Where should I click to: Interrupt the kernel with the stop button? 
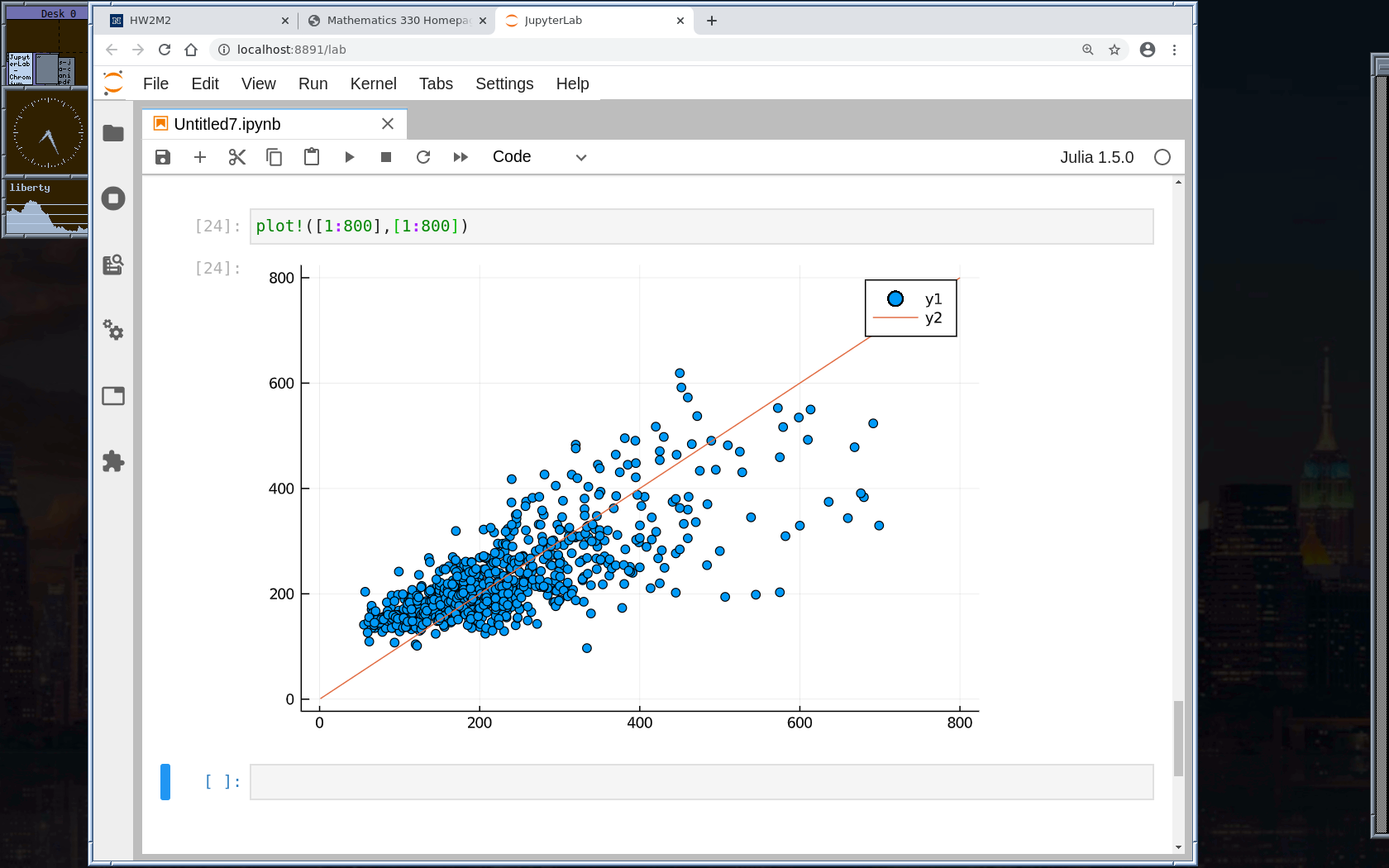point(386,157)
